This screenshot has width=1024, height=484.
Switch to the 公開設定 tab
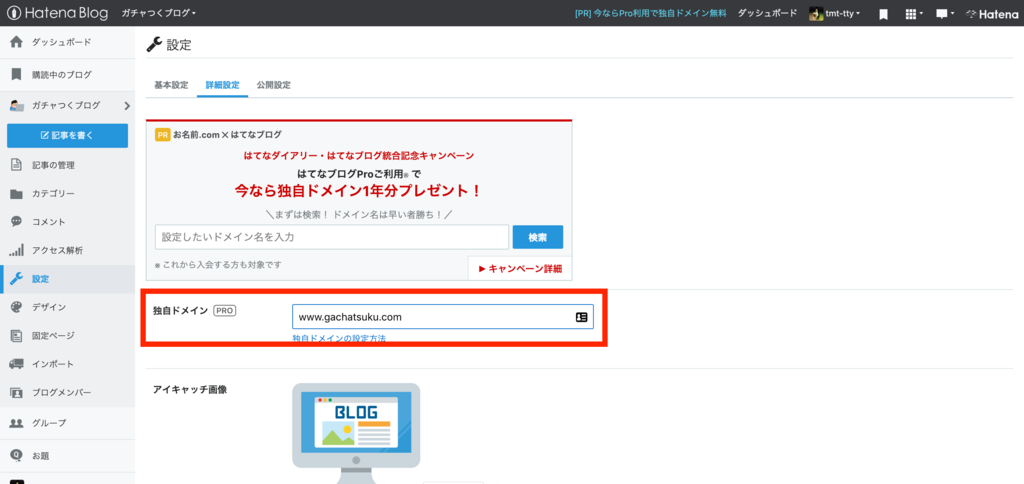click(x=274, y=85)
